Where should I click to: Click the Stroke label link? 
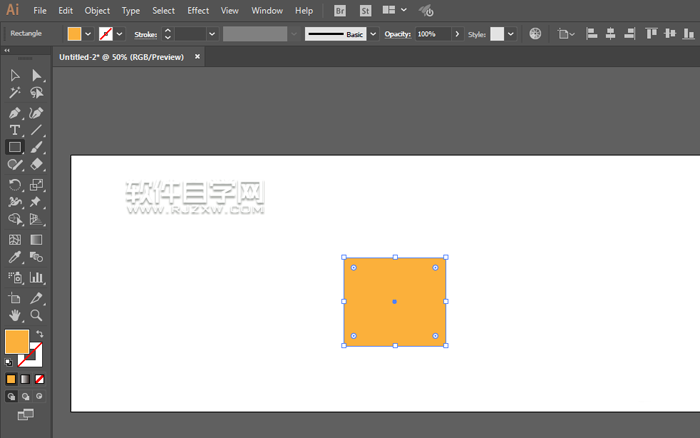tap(146, 33)
